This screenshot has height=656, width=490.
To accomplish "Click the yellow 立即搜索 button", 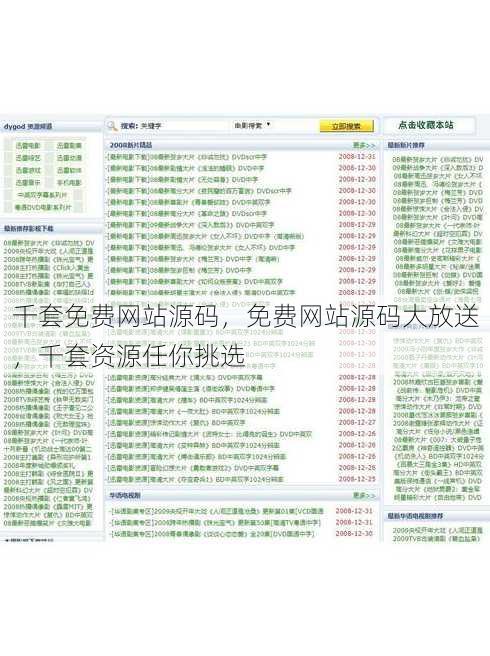I will (346, 126).
